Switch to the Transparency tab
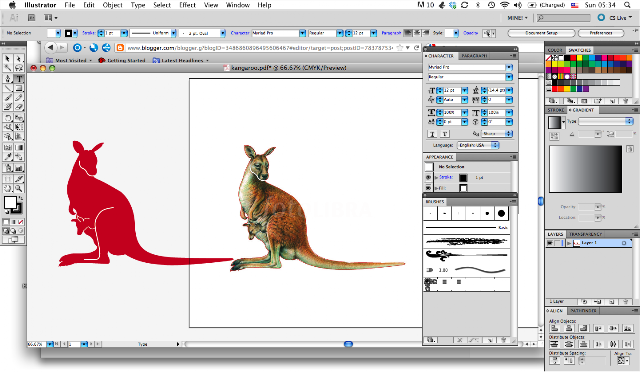This screenshot has height=373, width=640. pyautogui.click(x=585, y=234)
